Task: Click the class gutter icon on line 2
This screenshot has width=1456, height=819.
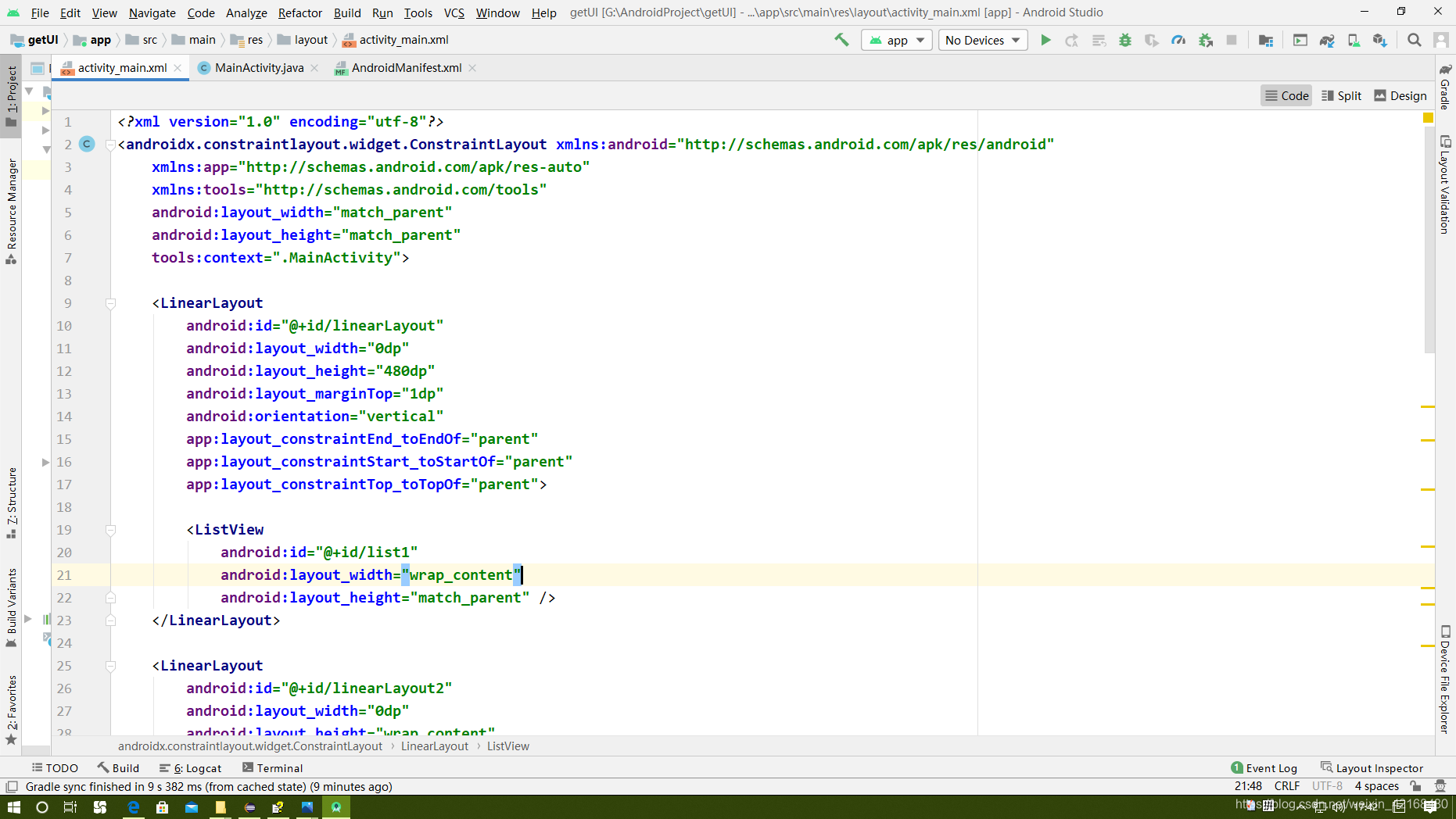Action: click(87, 144)
